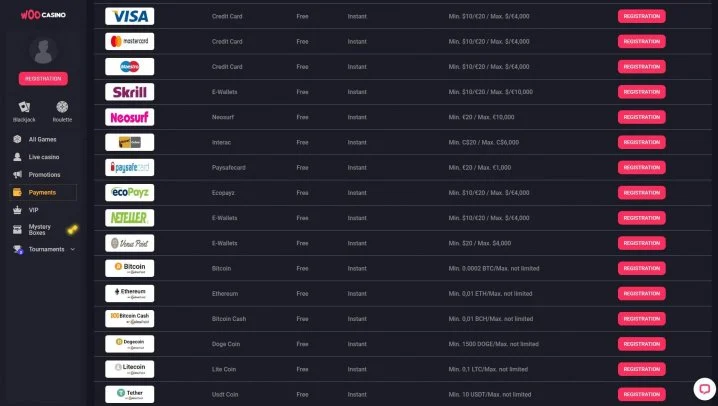The width and height of the screenshot is (718, 406).
Task: Click the Bitcoin payment logo
Action: (x=129, y=268)
